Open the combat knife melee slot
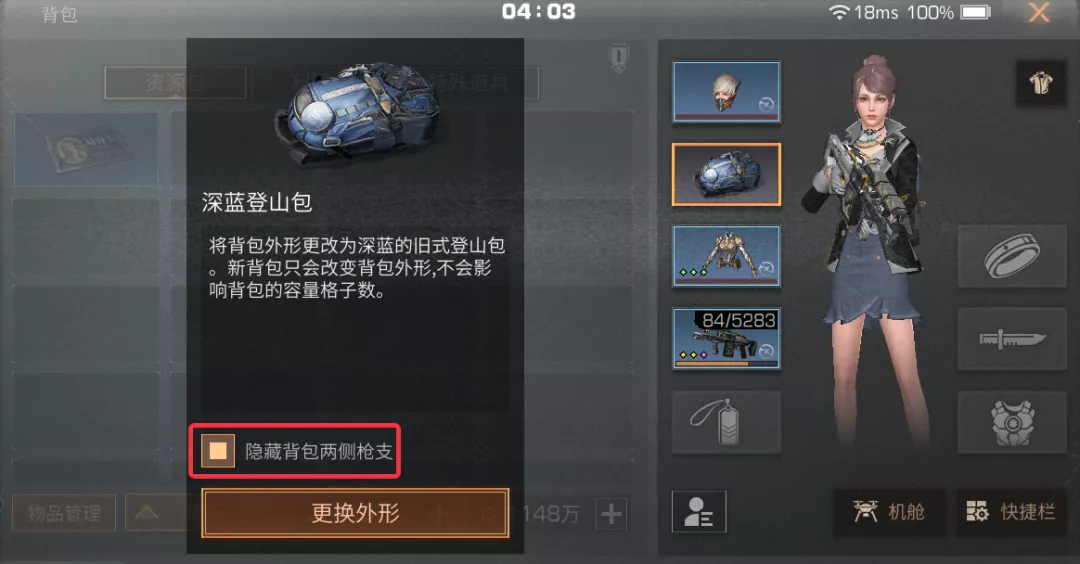The height and width of the screenshot is (564, 1080). click(x=1012, y=338)
